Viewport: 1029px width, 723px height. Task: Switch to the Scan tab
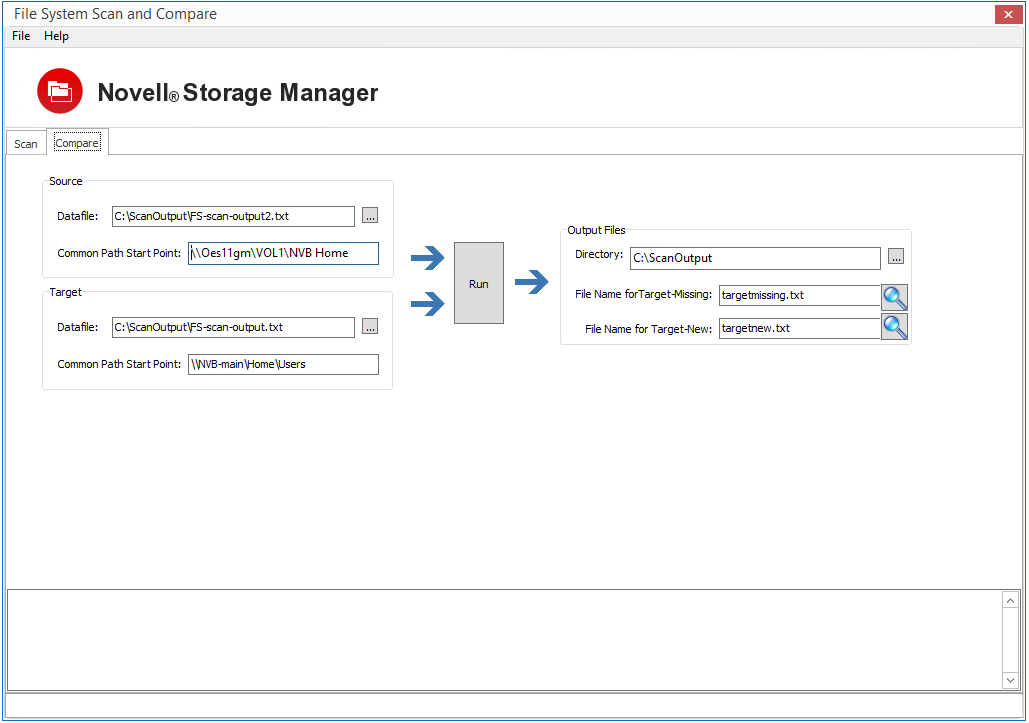(26, 144)
